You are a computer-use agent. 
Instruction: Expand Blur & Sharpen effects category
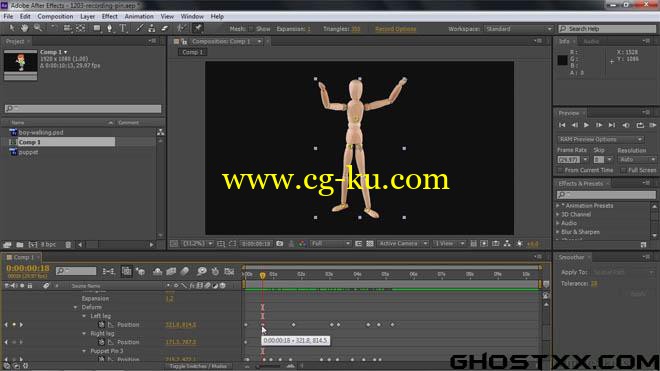pyautogui.click(x=558, y=232)
